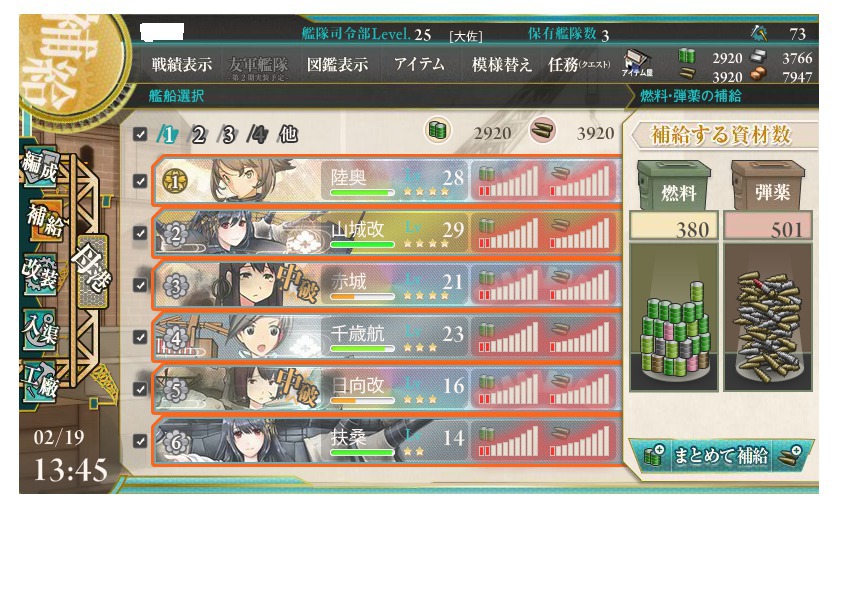Select the 補給 resupply side icon
Viewport: 843px width, 614px height.
point(45,220)
